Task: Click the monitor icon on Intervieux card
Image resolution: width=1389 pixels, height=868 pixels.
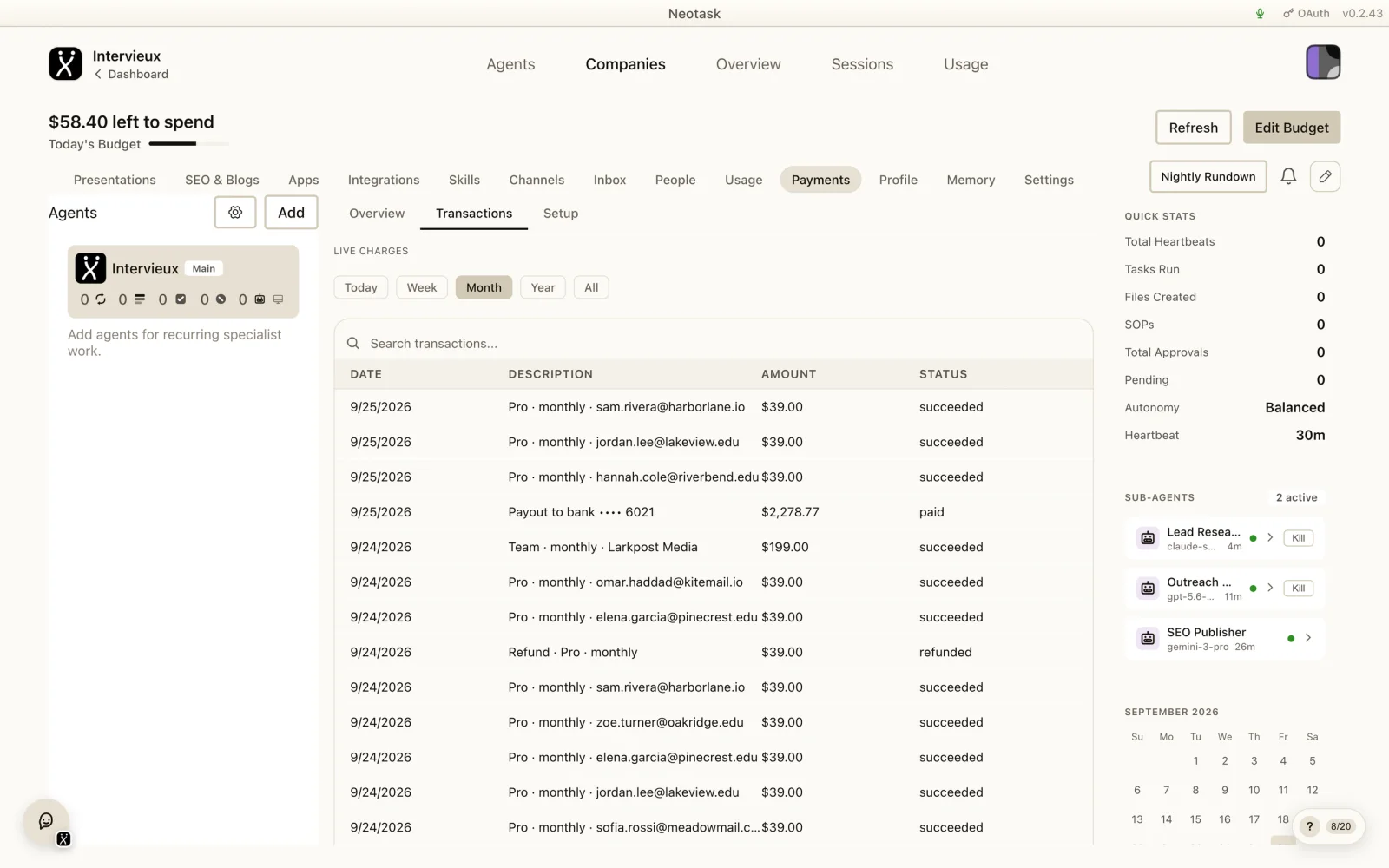Action: 278,299
